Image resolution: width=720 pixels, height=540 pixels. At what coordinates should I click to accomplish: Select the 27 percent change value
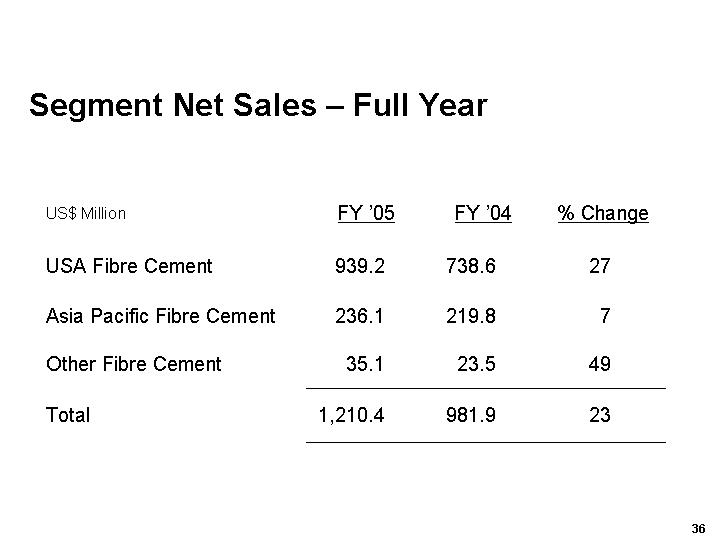(x=600, y=266)
